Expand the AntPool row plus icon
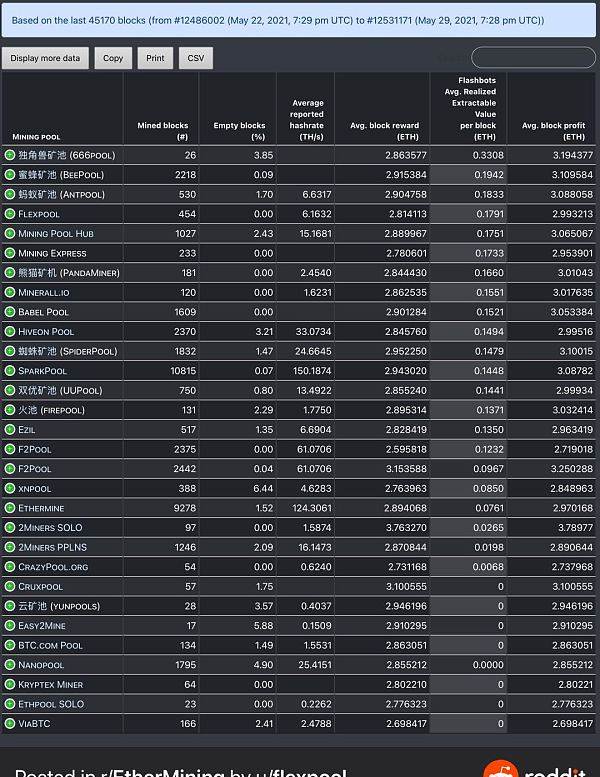 (10, 194)
